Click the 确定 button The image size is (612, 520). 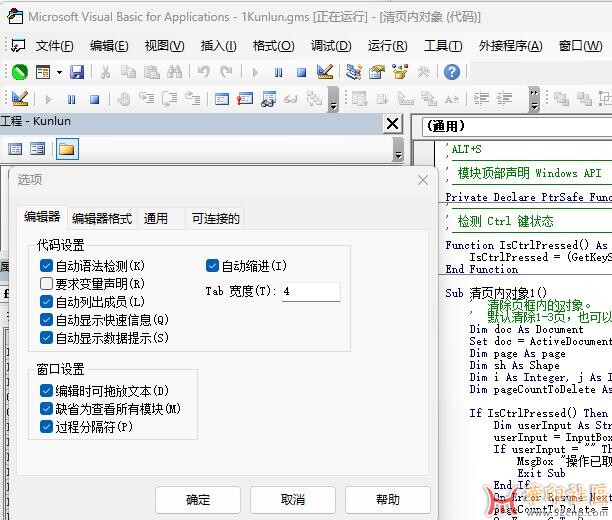pos(198,499)
